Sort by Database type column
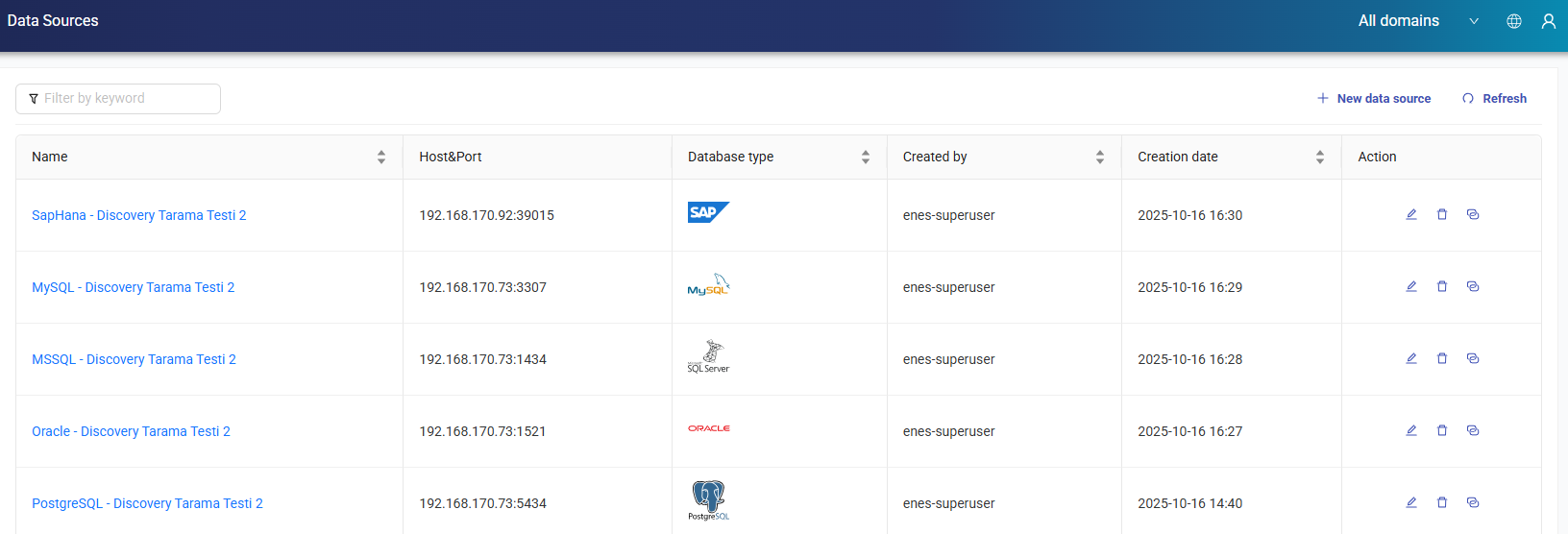Image resolution: width=1568 pixels, height=534 pixels. tap(866, 157)
